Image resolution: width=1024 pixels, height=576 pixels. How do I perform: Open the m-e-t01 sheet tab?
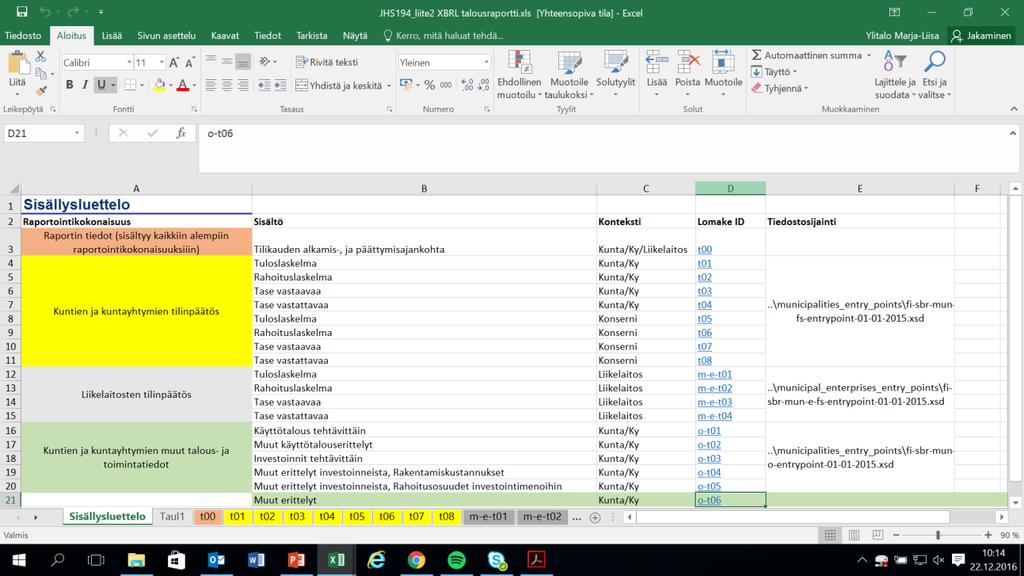(x=488, y=517)
